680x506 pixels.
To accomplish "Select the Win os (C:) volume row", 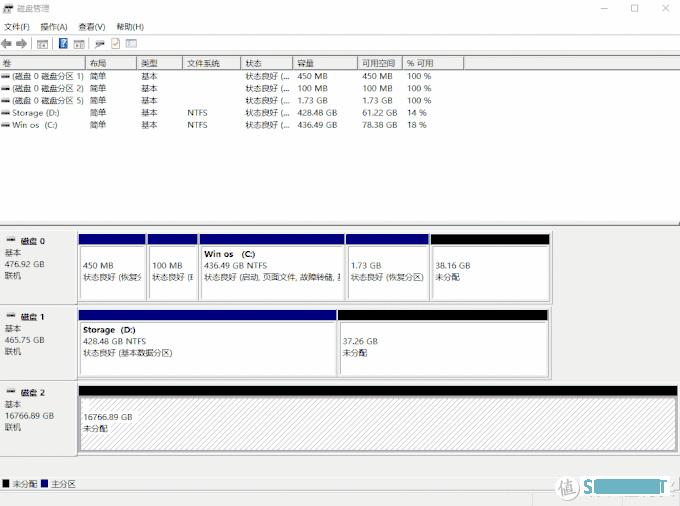I will click(x=232, y=125).
